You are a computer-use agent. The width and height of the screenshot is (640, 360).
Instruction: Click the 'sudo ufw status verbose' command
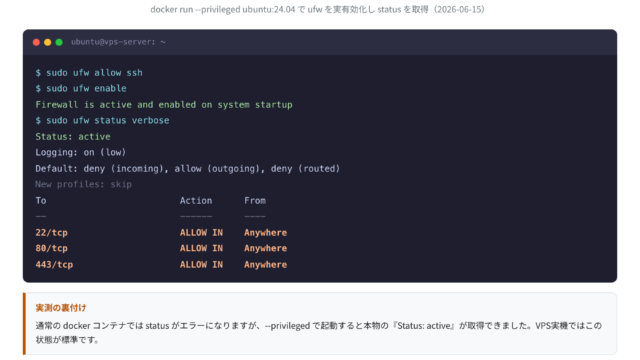[102, 120]
